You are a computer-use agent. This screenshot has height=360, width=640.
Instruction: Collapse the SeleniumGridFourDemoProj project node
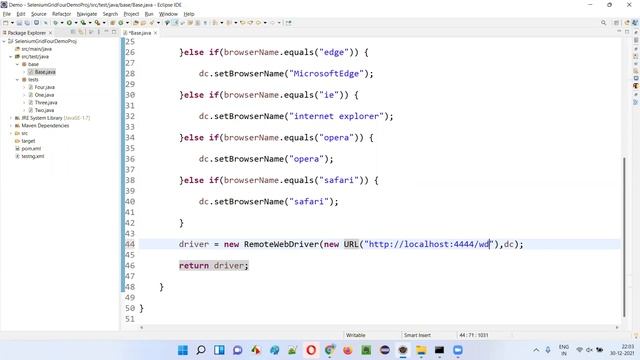coord(4,41)
